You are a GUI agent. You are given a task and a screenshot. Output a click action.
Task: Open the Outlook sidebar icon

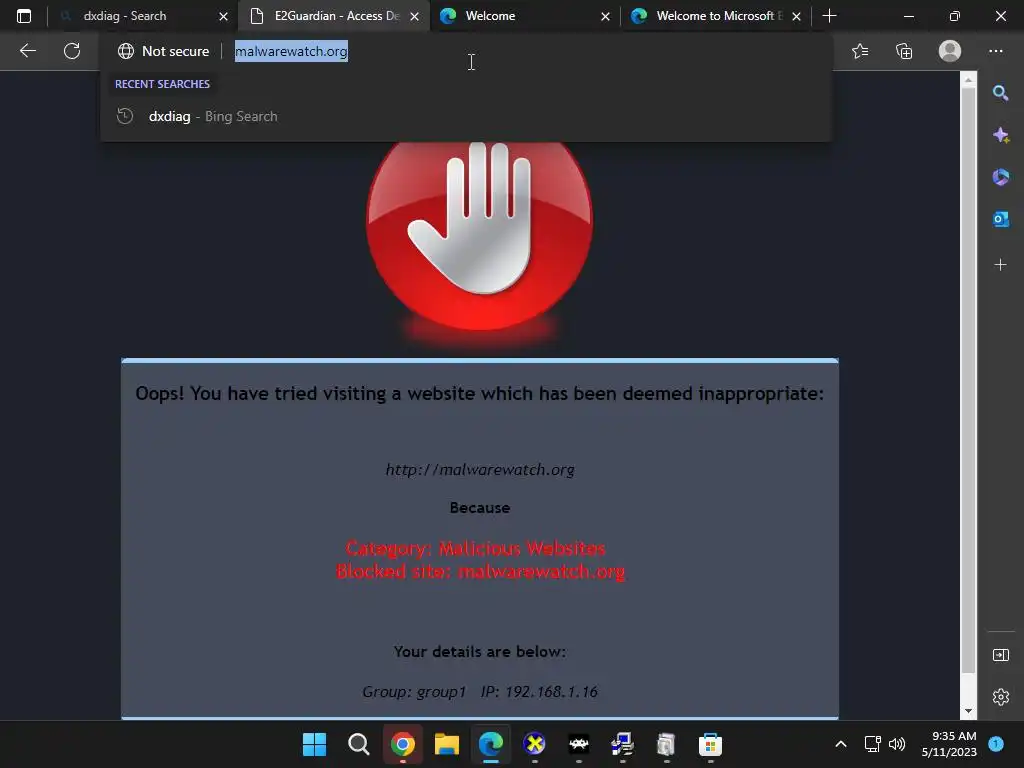1000,219
